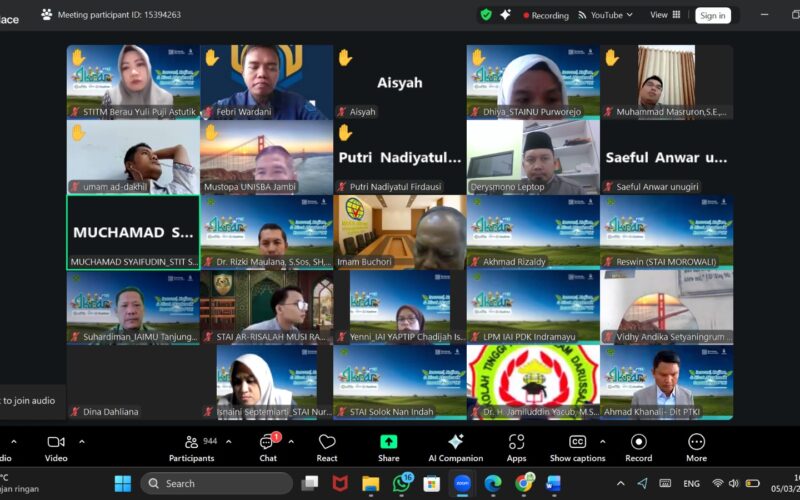The width and height of the screenshot is (800, 500).
Task: Click the green encryption shield icon
Action: [486, 15]
